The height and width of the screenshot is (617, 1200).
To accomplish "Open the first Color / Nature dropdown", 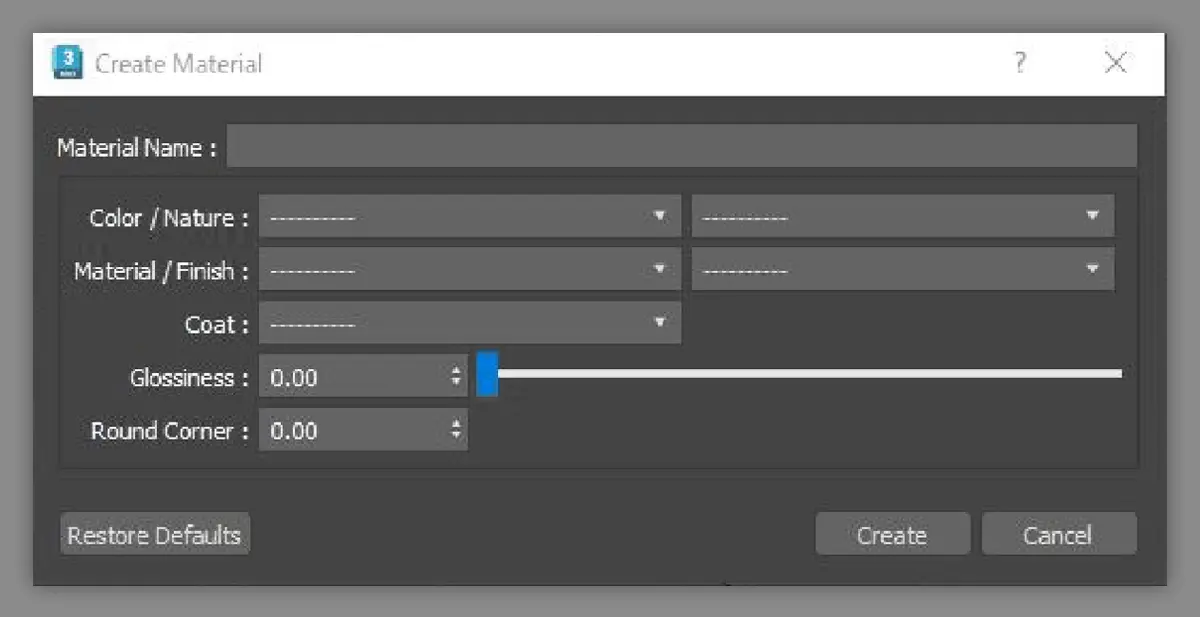I will [x=470, y=217].
